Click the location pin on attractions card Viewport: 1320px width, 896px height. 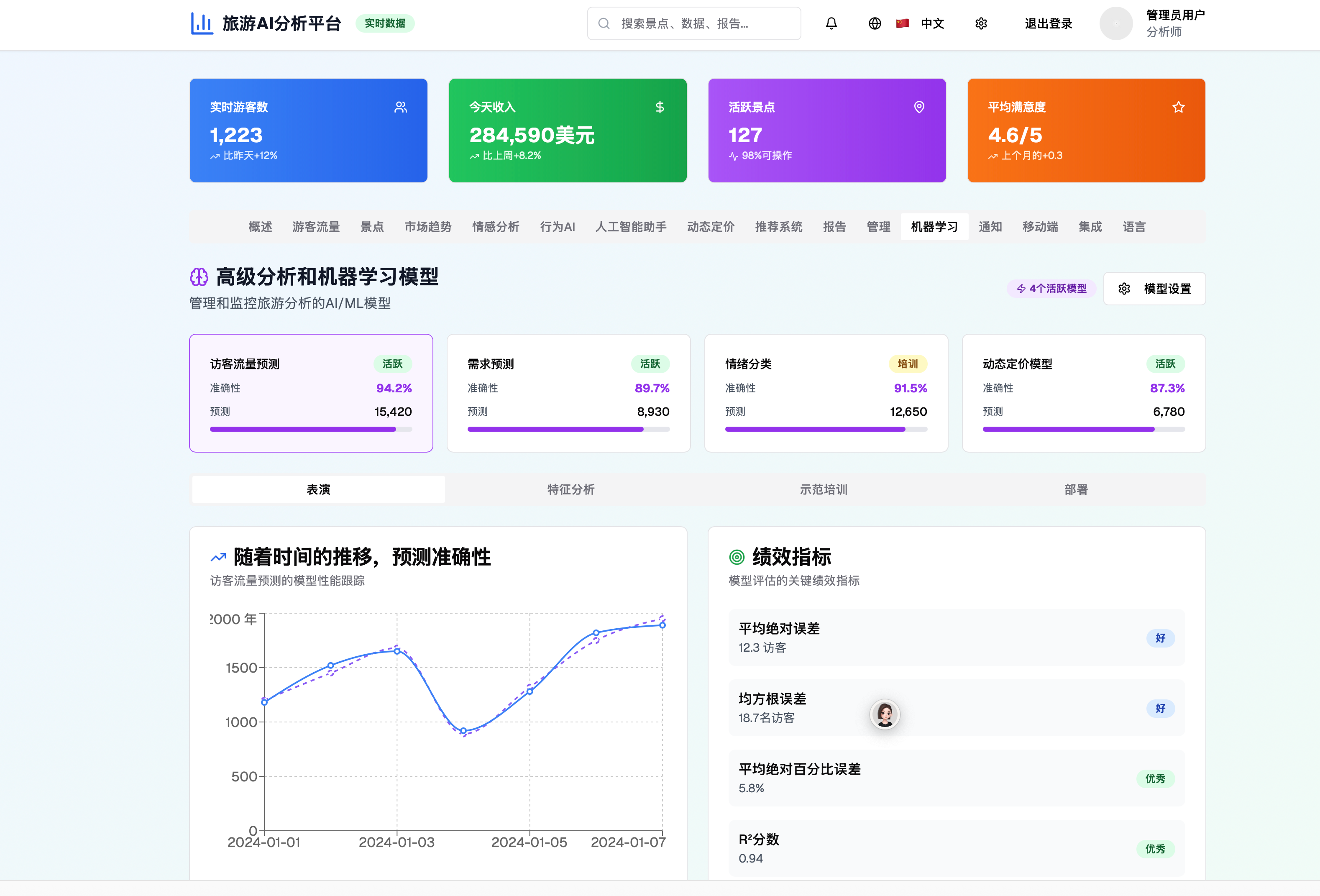pos(919,107)
